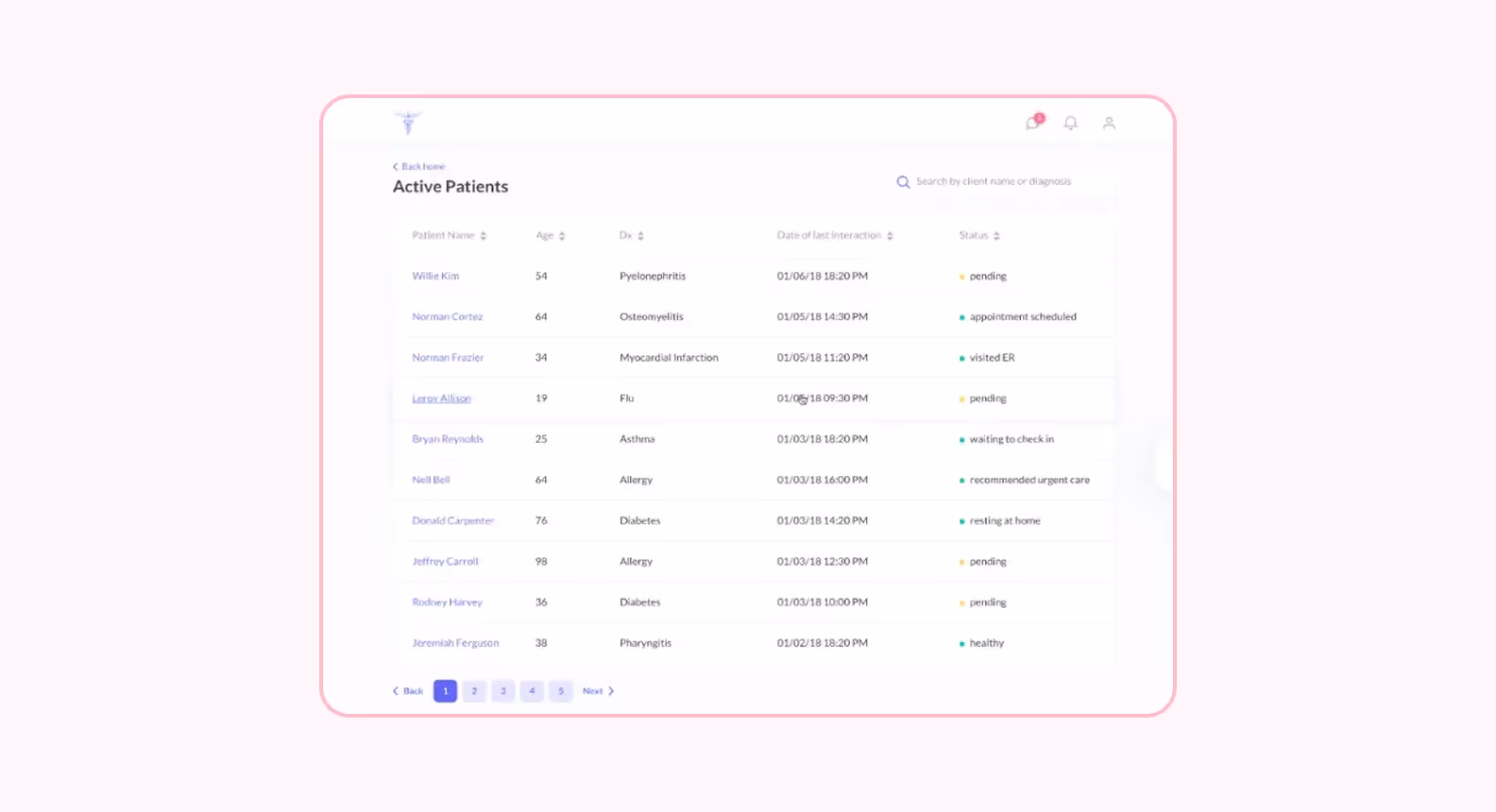Viewport: 1496px width, 812px height.
Task: Go to page 4
Action: click(532, 691)
